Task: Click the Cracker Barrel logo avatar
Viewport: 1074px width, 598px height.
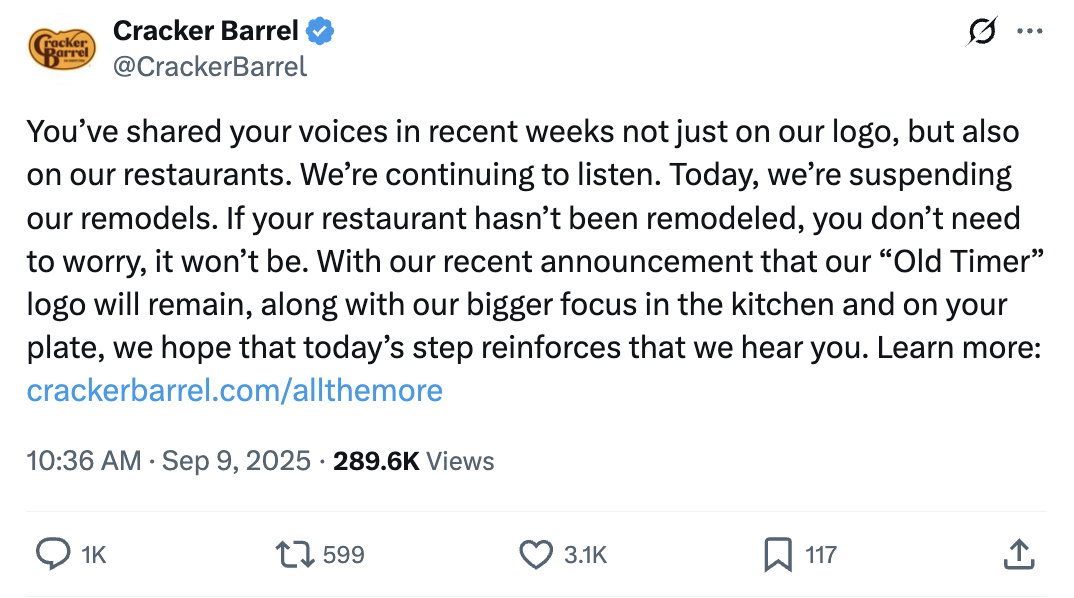Action: coord(62,48)
